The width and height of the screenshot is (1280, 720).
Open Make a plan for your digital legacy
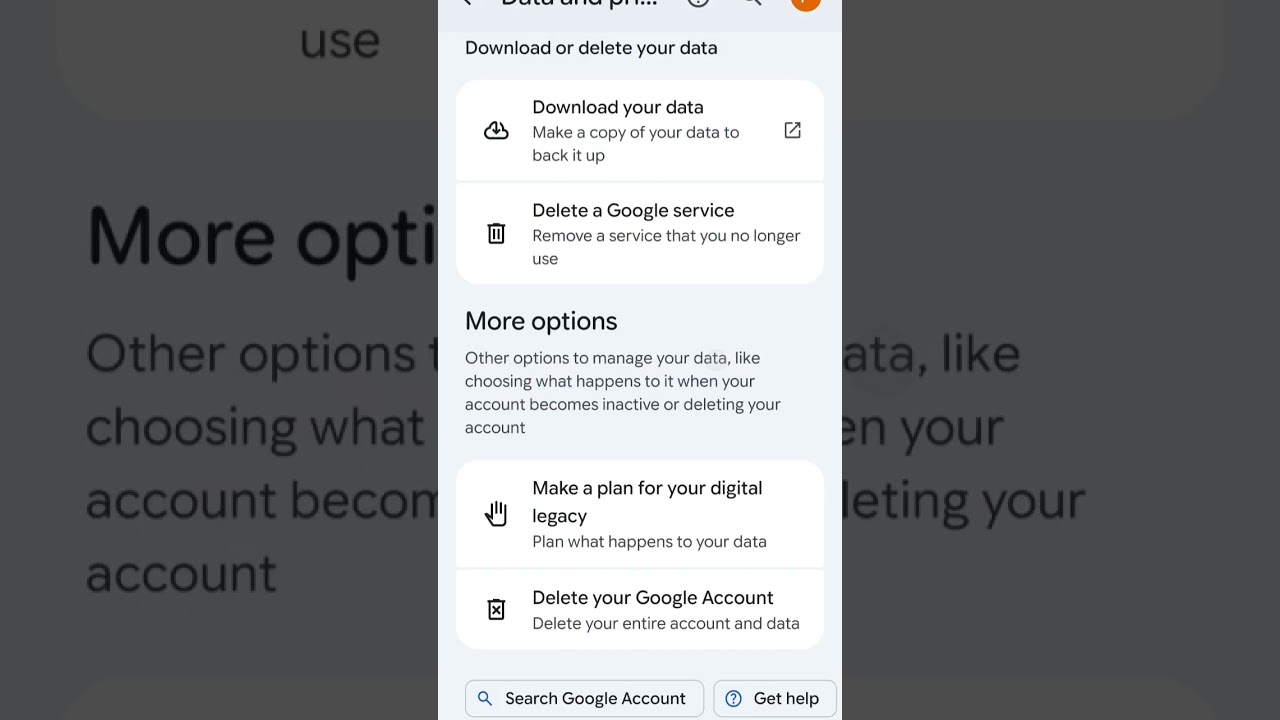pos(647,501)
